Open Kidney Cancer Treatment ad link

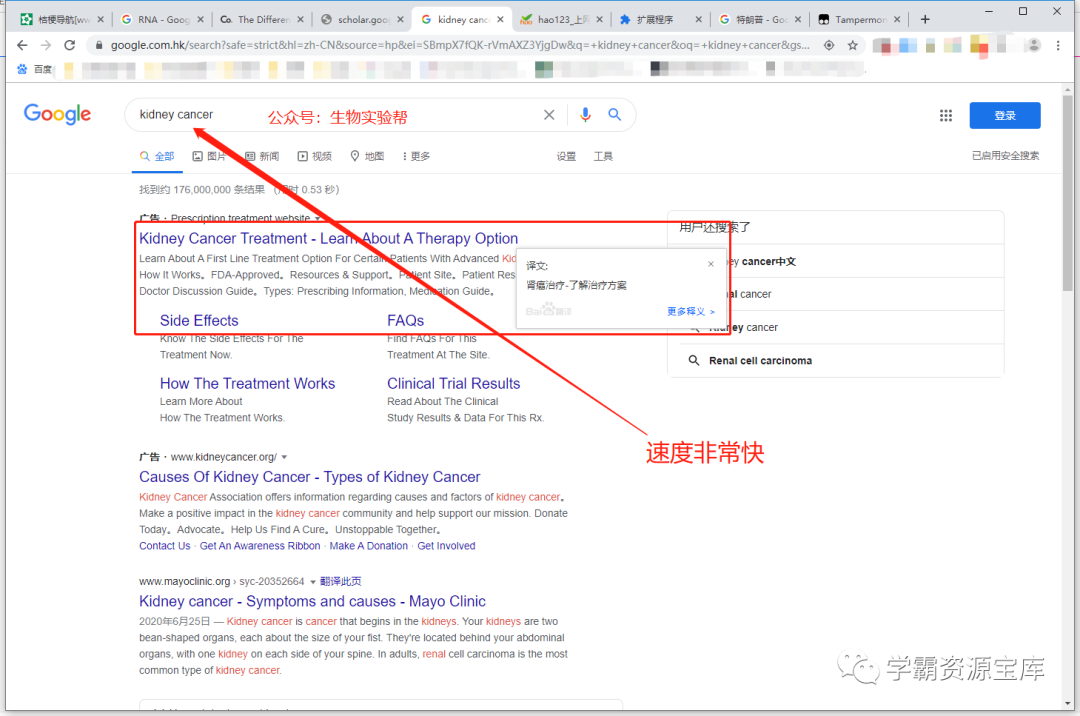pos(329,238)
